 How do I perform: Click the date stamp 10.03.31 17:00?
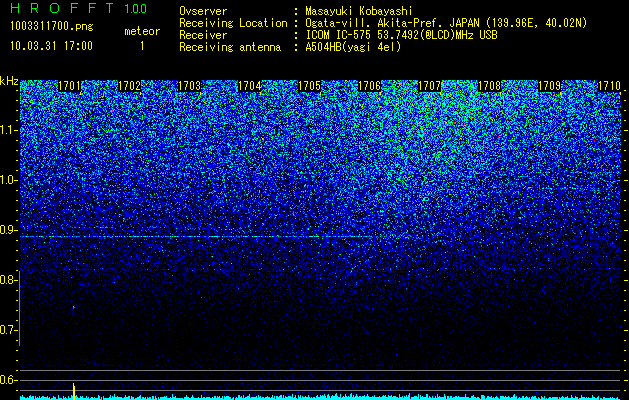[51, 46]
